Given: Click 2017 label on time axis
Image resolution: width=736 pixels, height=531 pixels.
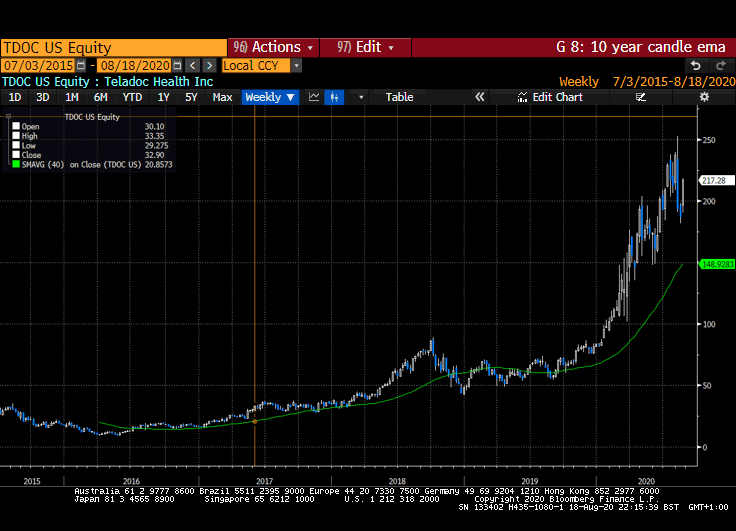Looking at the screenshot, I should click(264, 481).
